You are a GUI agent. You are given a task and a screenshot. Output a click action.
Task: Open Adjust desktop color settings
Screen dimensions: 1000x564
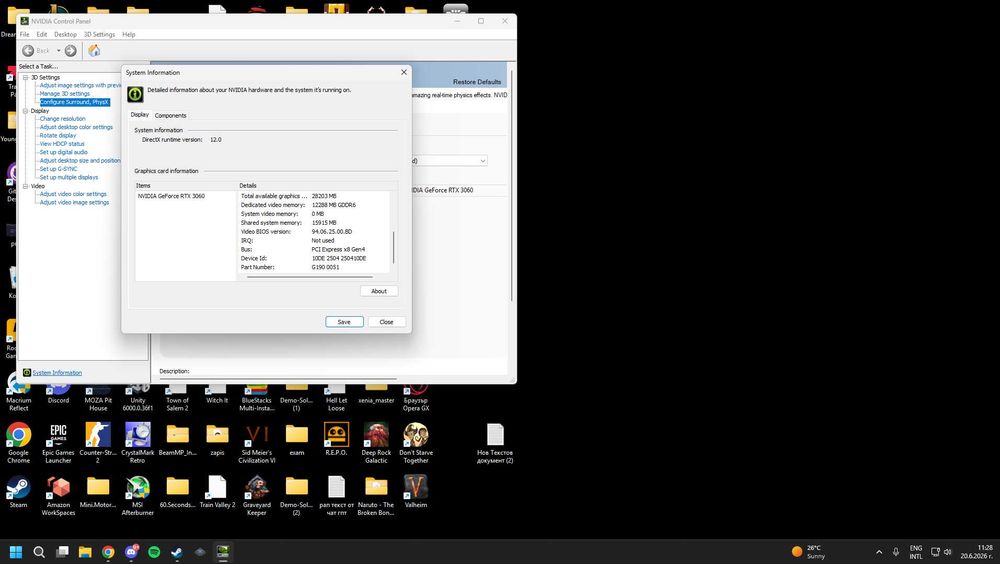coord(76,127)
